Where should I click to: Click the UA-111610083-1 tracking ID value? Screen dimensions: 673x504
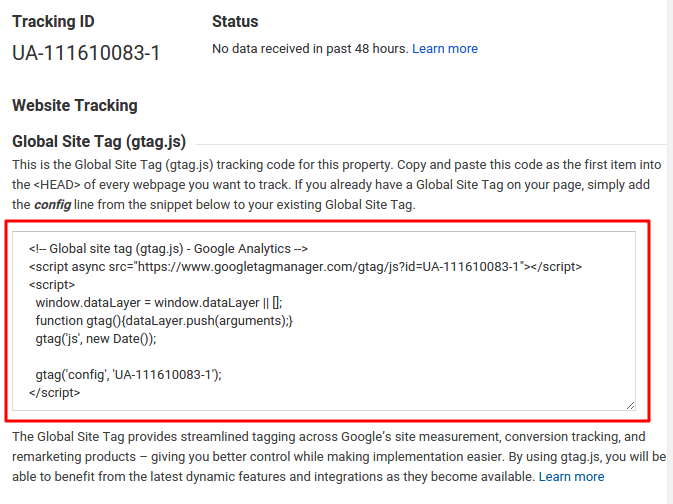(86, 53)
